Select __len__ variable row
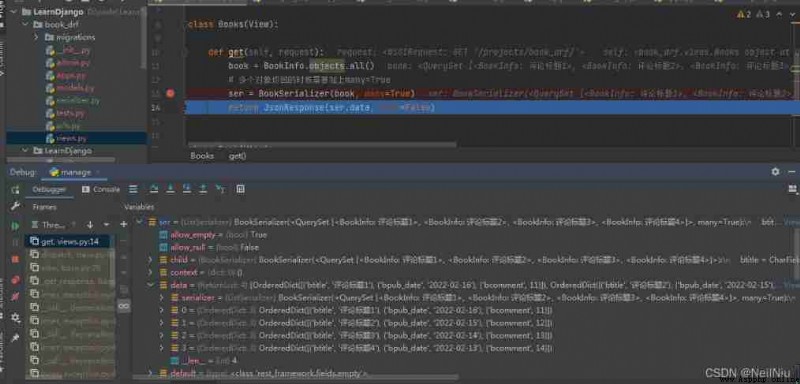The image size is (800, 384). pyautogui.click(x=203, y=361)
